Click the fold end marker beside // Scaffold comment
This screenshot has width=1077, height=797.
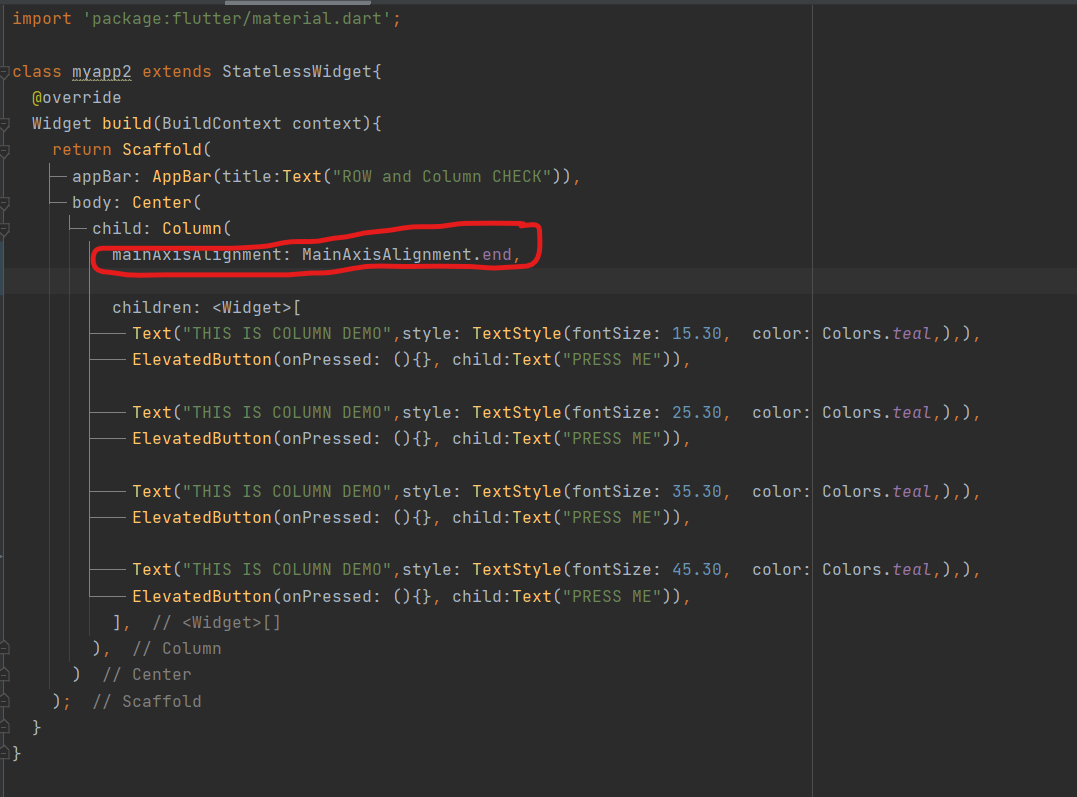[3, 701]
